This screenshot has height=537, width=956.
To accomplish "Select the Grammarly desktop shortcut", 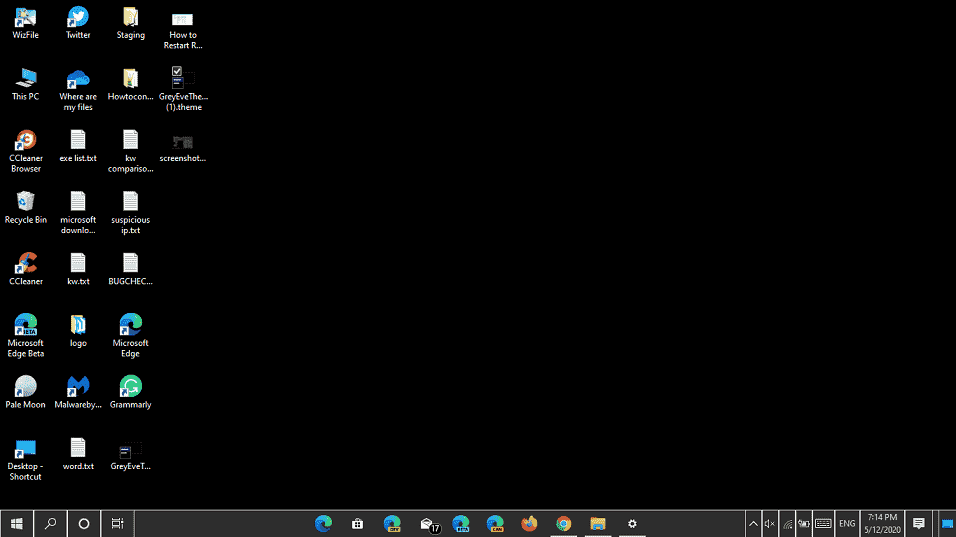I will pos(130,393).
